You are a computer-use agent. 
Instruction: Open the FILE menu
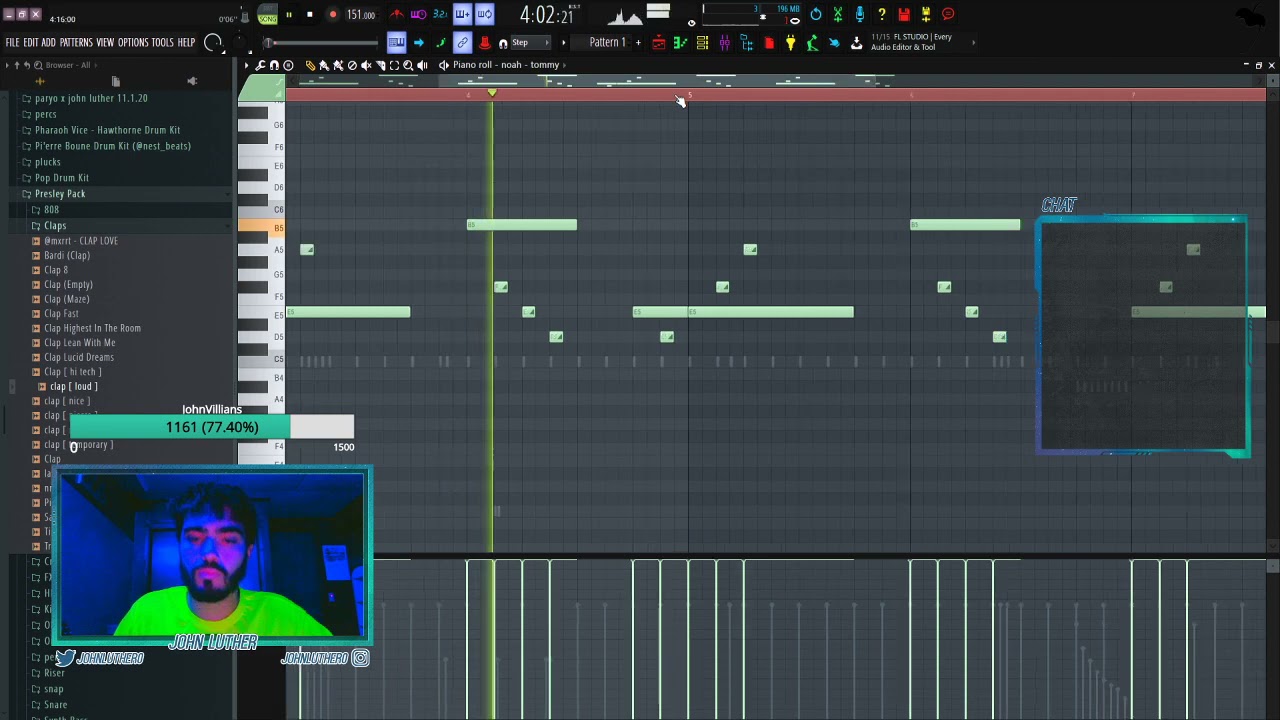[x=13, y=43]
